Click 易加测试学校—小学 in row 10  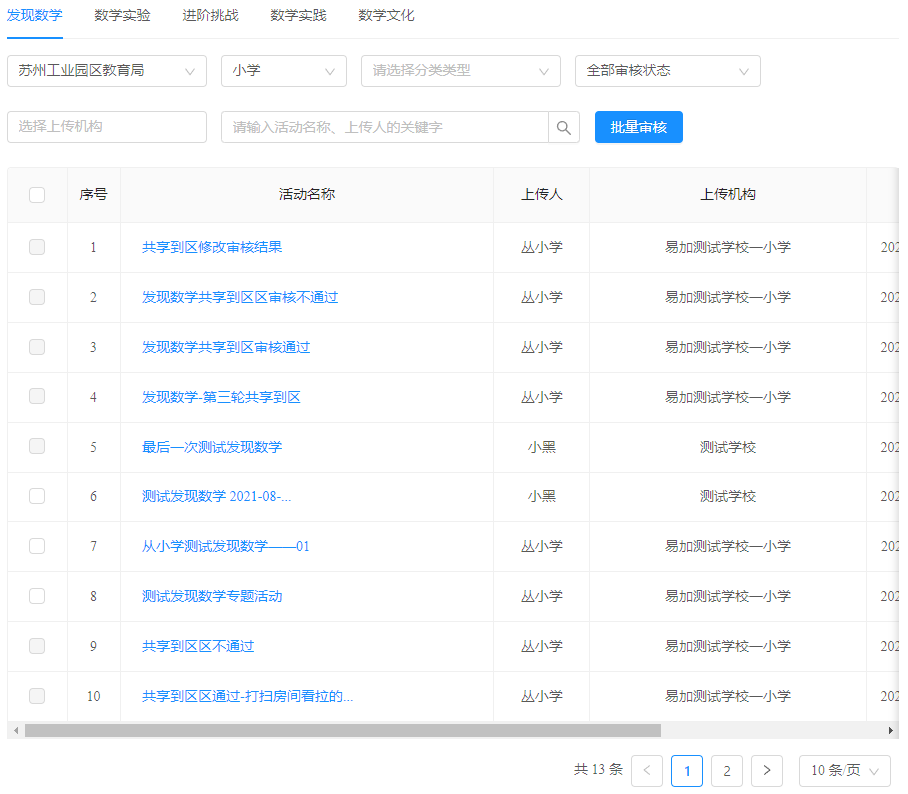[x=728, y=696]
